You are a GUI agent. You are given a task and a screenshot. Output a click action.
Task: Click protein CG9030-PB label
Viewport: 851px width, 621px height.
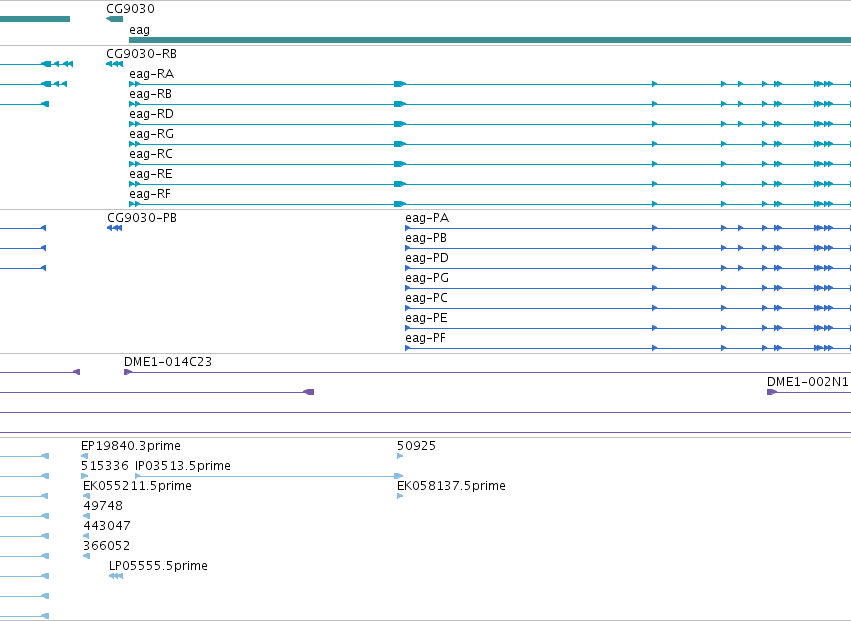tap(142, 218)
